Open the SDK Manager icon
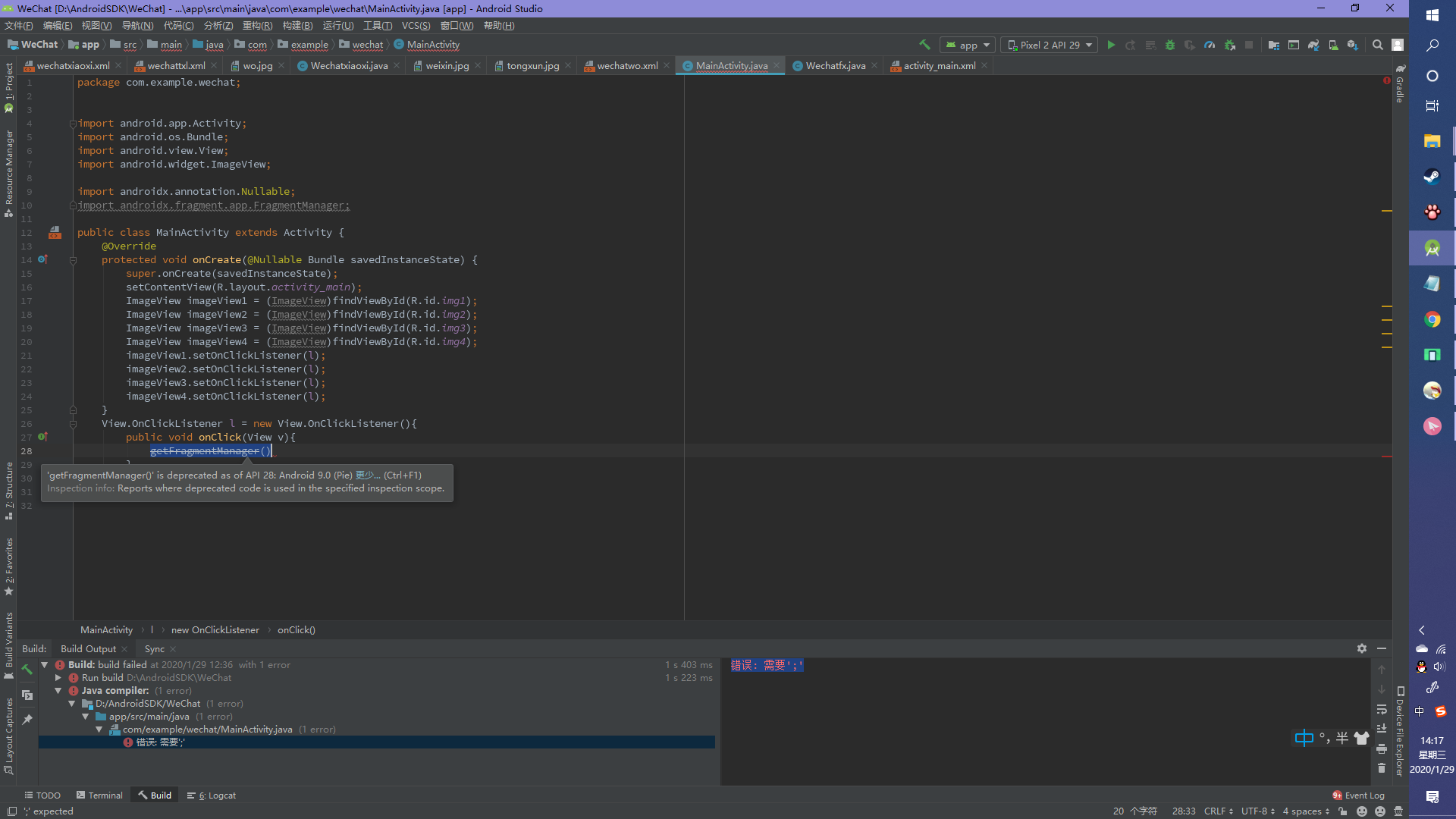 click(1353, 45)
